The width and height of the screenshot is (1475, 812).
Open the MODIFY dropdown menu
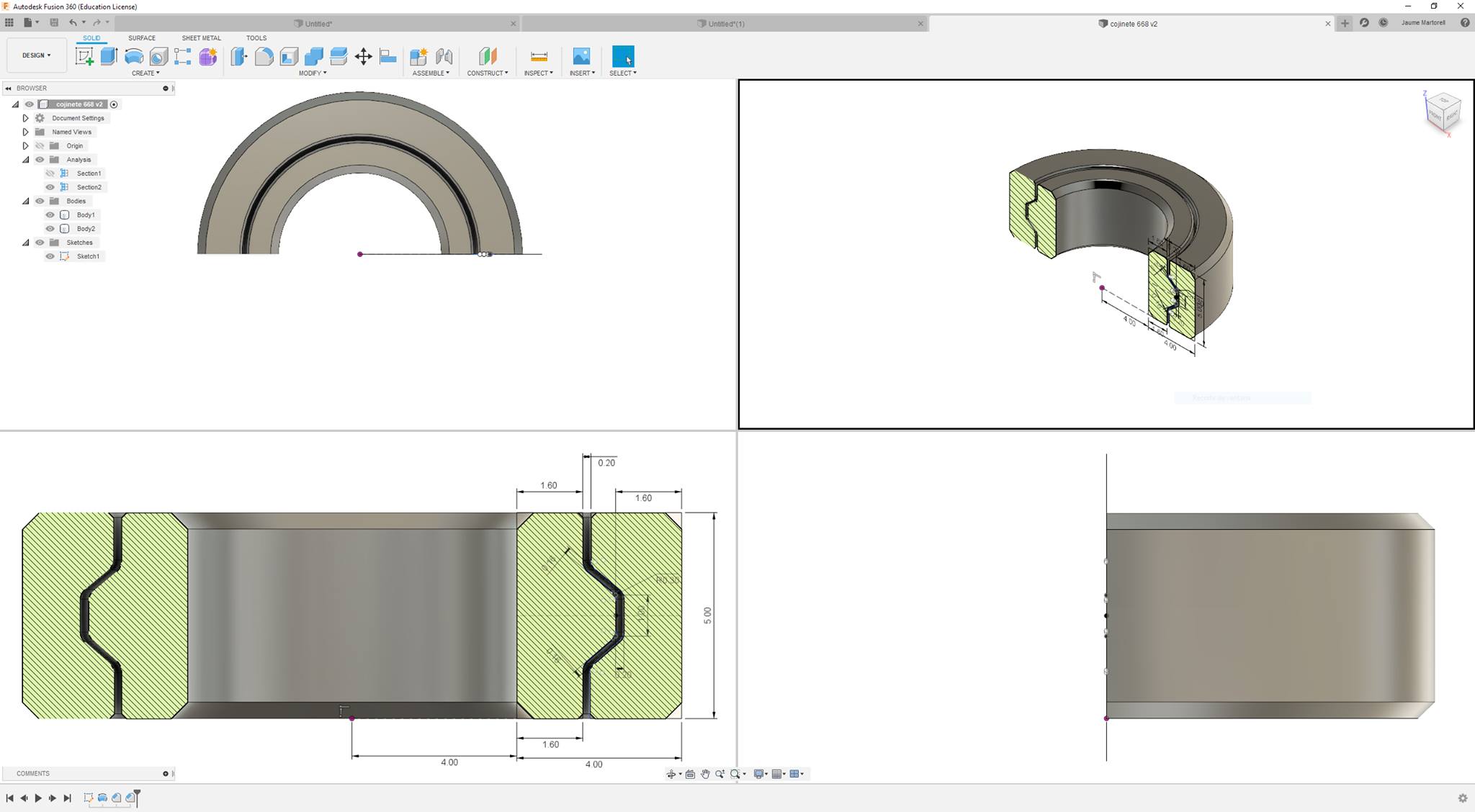[313, 73]
